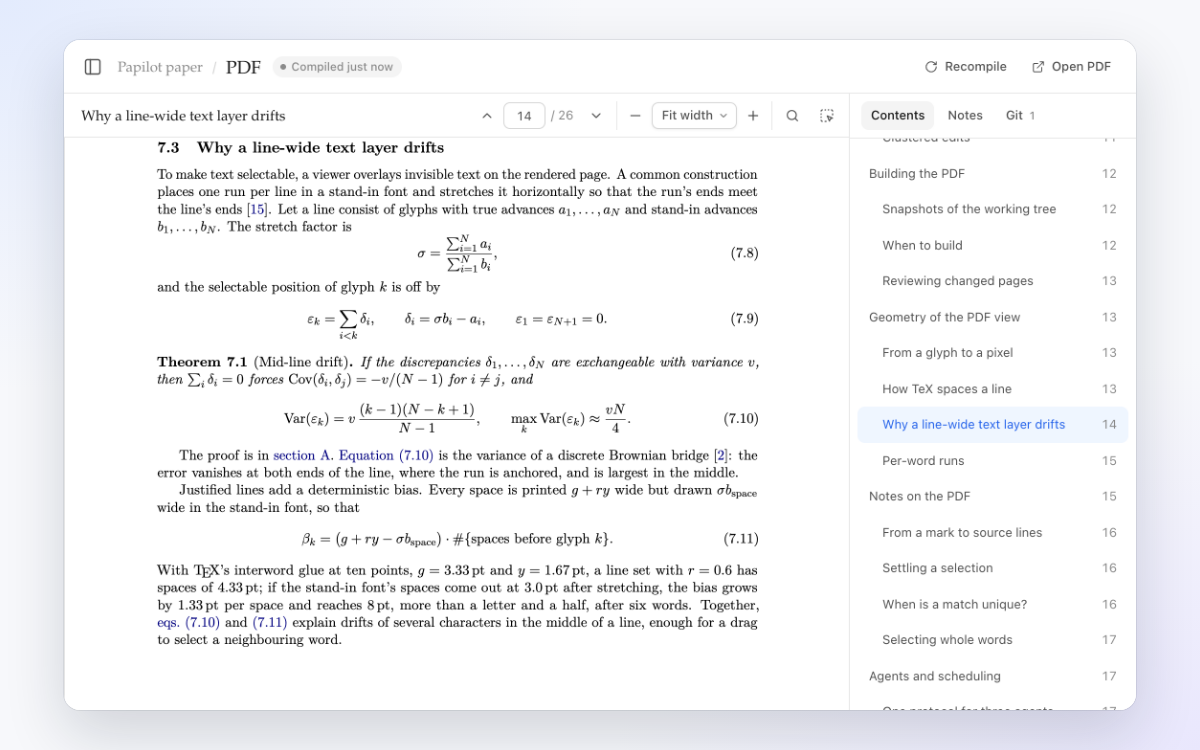1200x750 pixels.
Task: Open Selecting whole words entry
Action: 992,640
